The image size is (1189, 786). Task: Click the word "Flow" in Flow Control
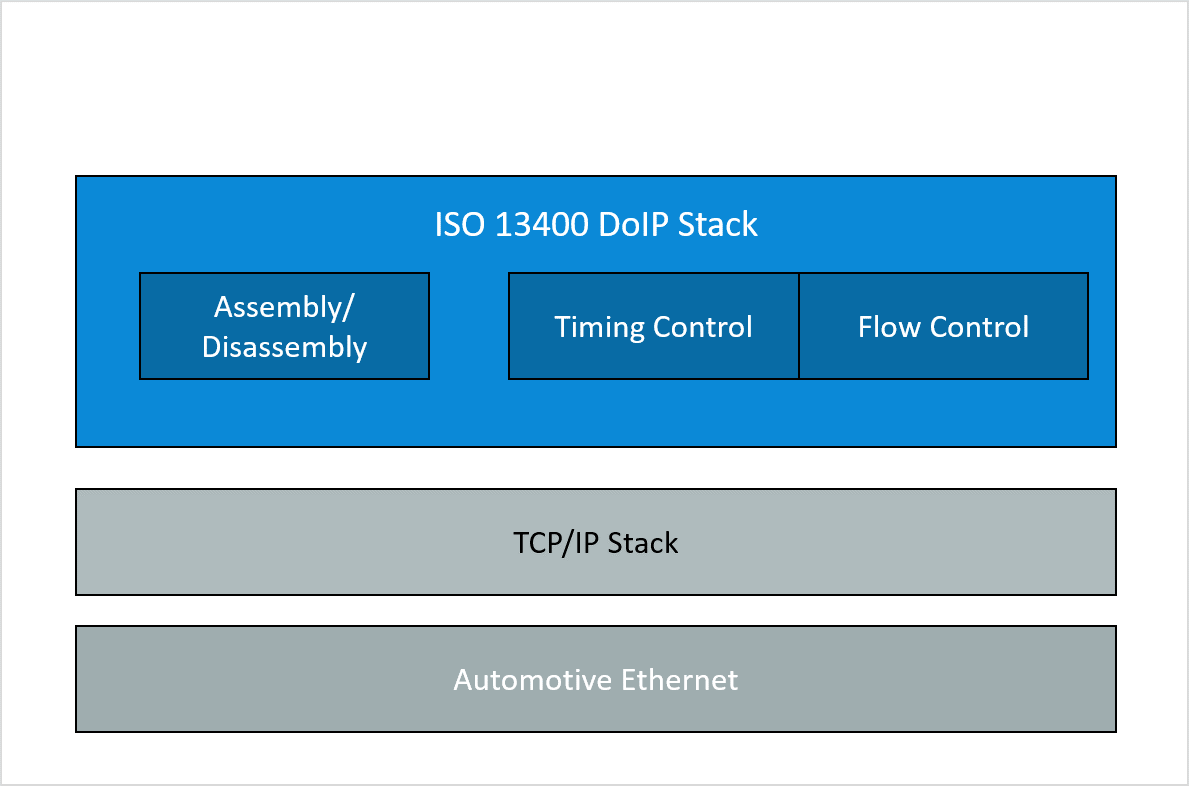point(889,327)
